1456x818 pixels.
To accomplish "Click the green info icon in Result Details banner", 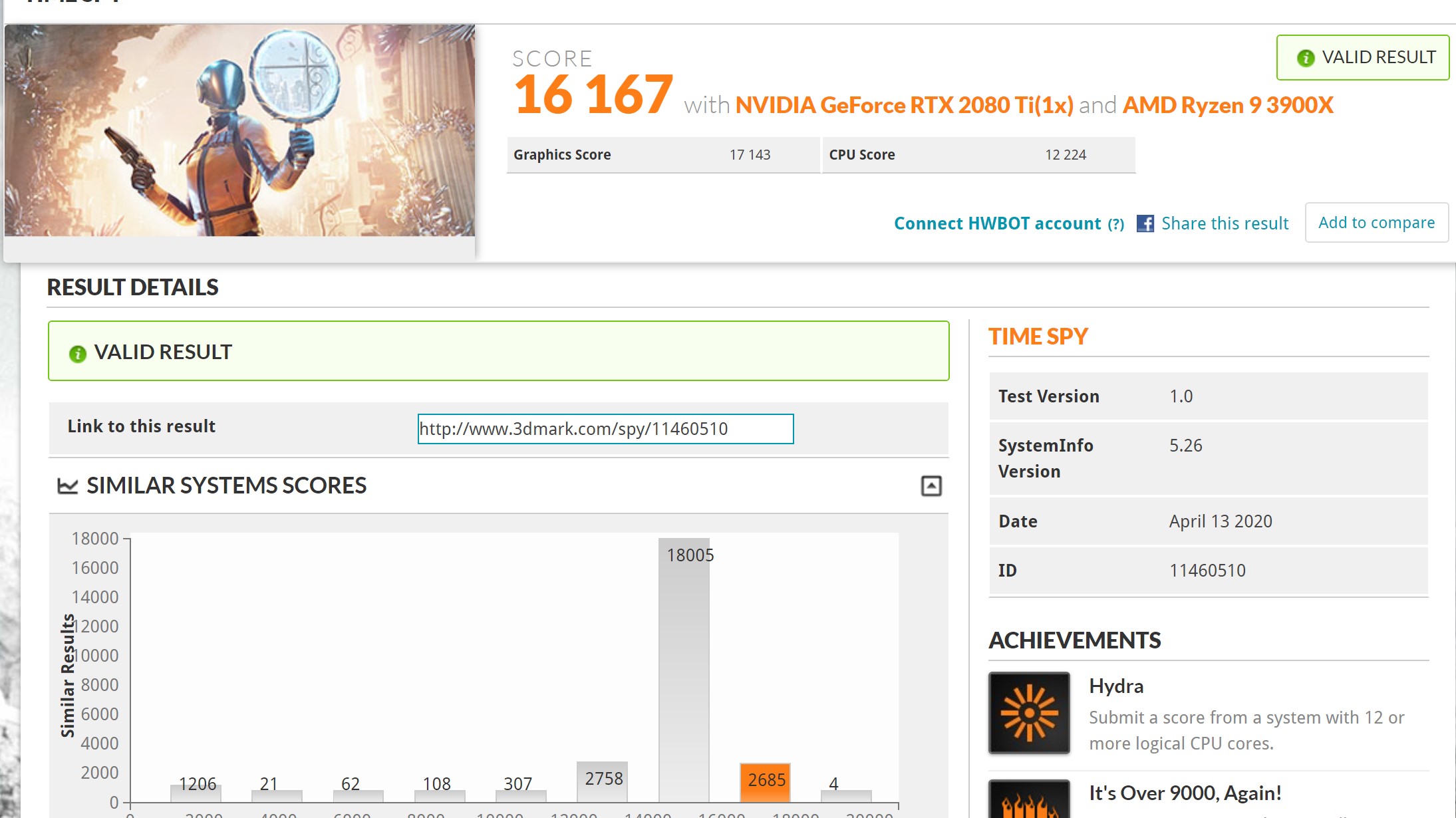I will [x=78, y=354].
